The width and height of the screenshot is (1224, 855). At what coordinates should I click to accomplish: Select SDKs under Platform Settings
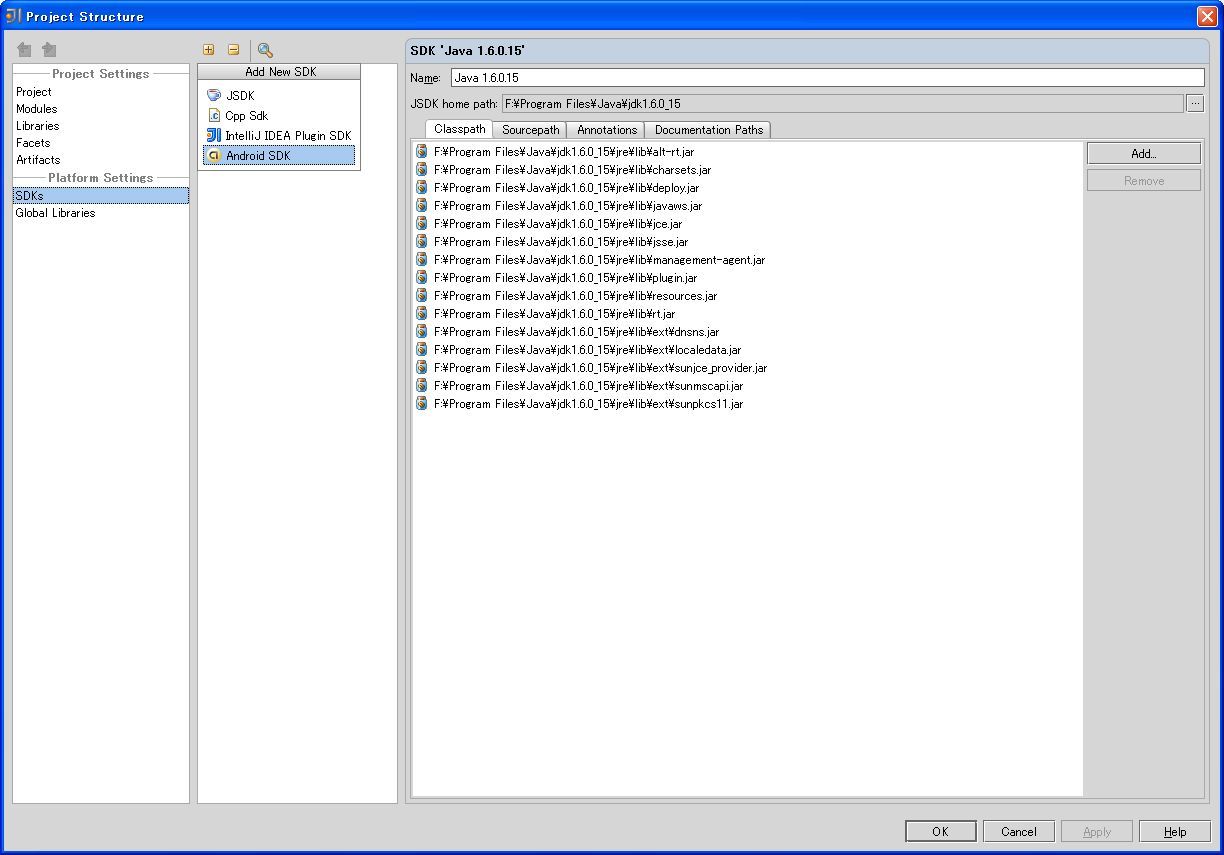click(x=100, y=196)
